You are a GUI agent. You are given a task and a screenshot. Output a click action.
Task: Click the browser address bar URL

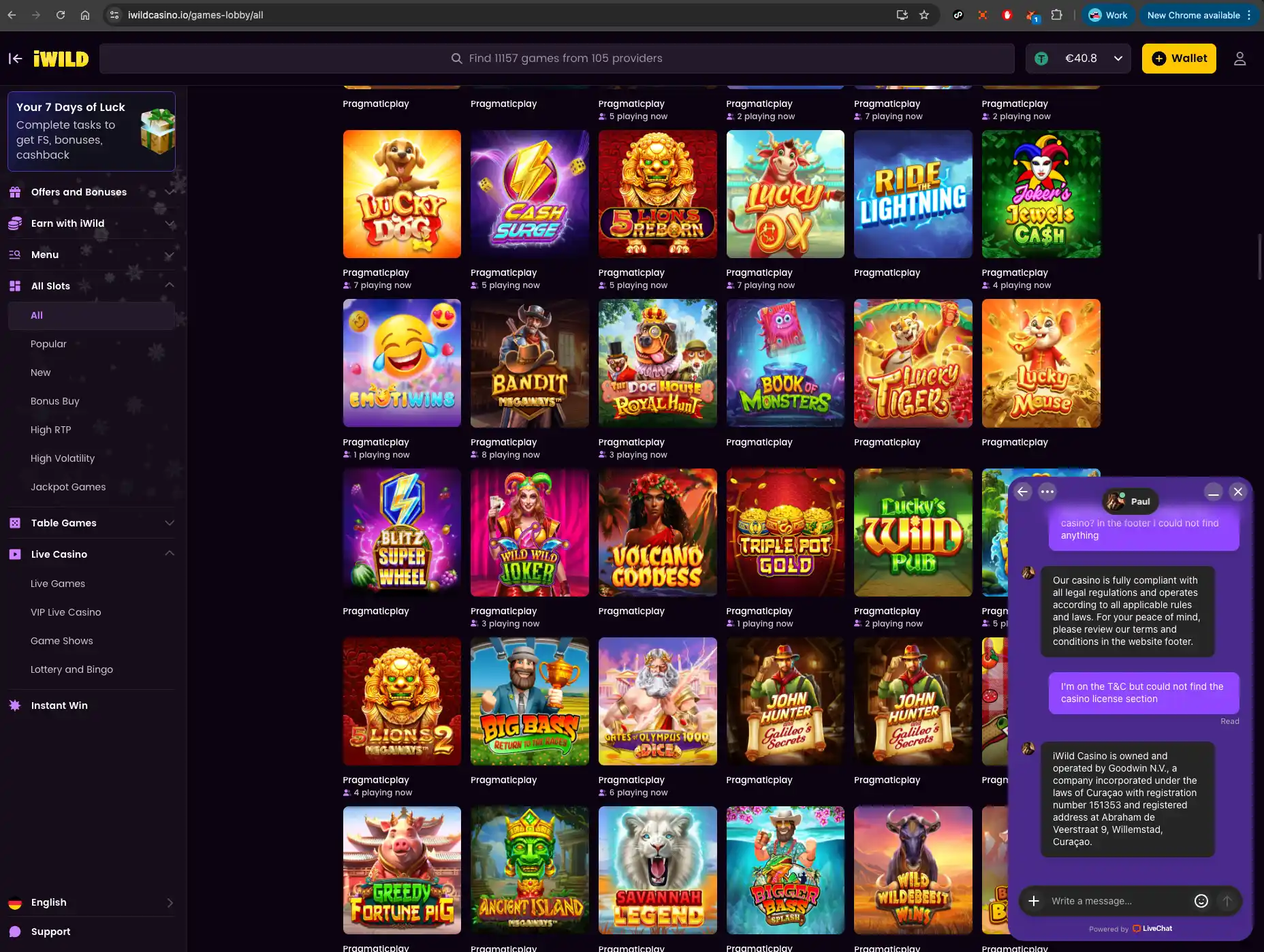pos(195,15)
